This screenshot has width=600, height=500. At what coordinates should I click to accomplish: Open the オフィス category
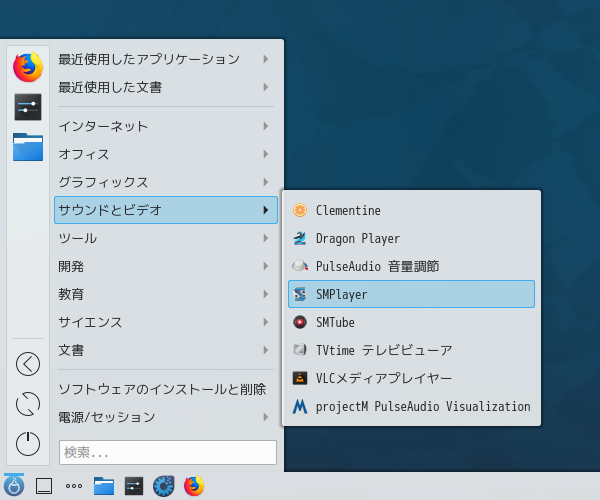click(x=166, y=154)
